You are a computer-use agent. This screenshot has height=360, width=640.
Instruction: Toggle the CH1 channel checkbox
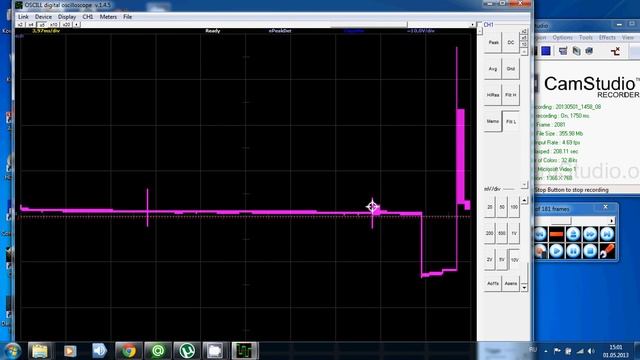480,25
